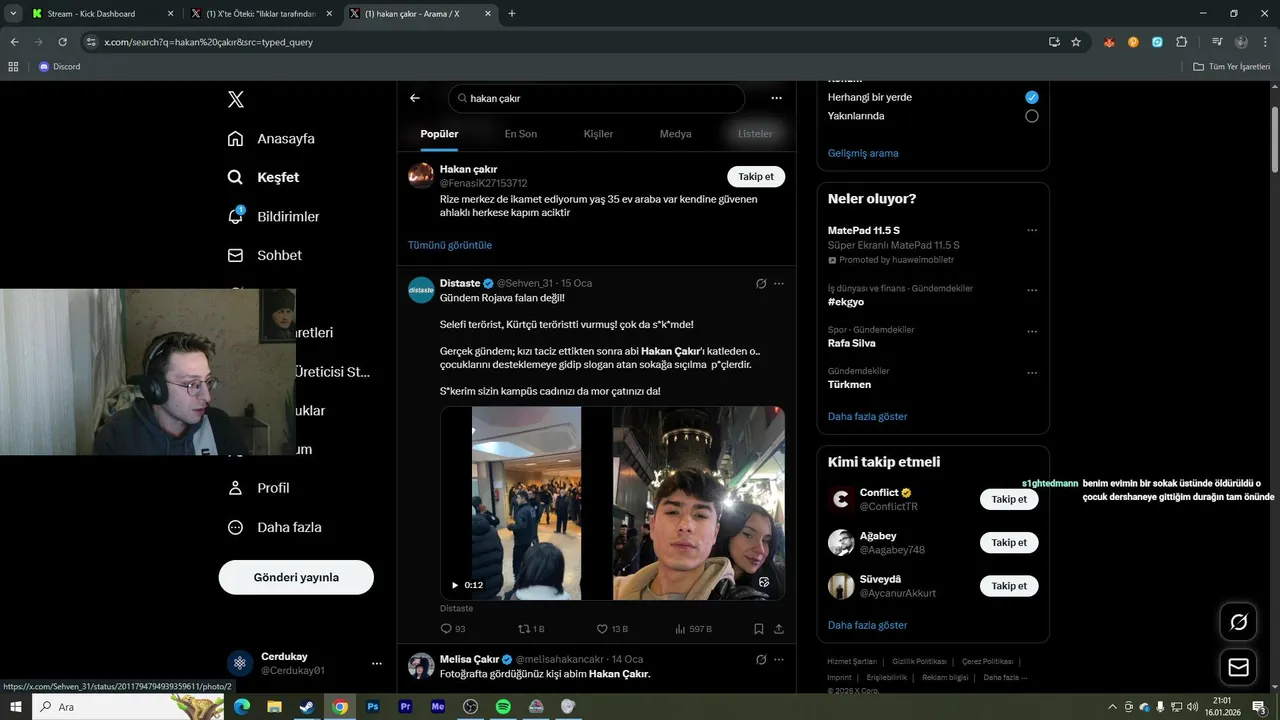Bookmark the Distaste post
Screen dimensions: 1280x720
759,629
